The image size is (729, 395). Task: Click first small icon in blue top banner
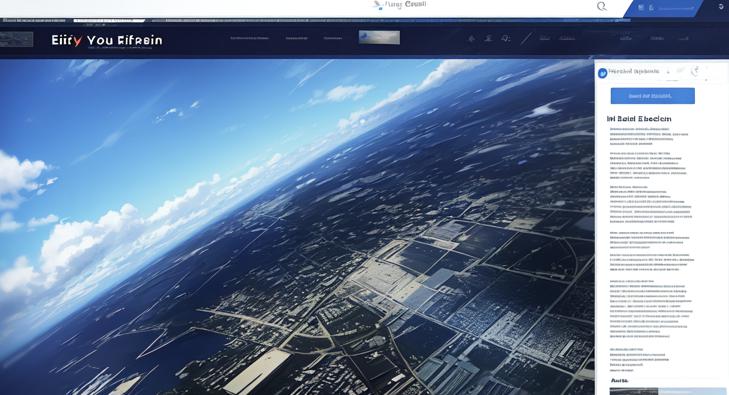[641, 7]
